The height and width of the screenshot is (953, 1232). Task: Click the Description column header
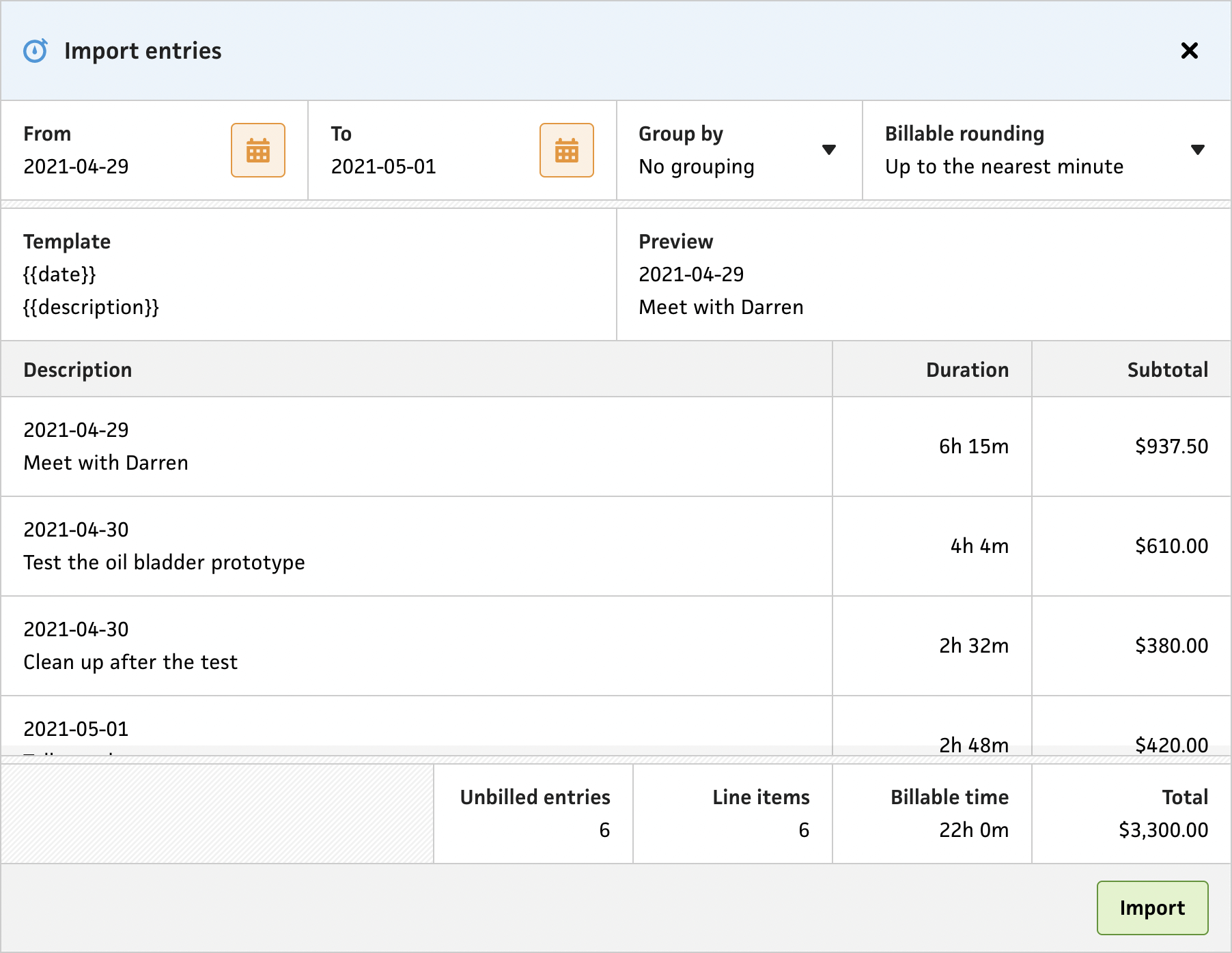pyautogui.click(x=78, y=370)
